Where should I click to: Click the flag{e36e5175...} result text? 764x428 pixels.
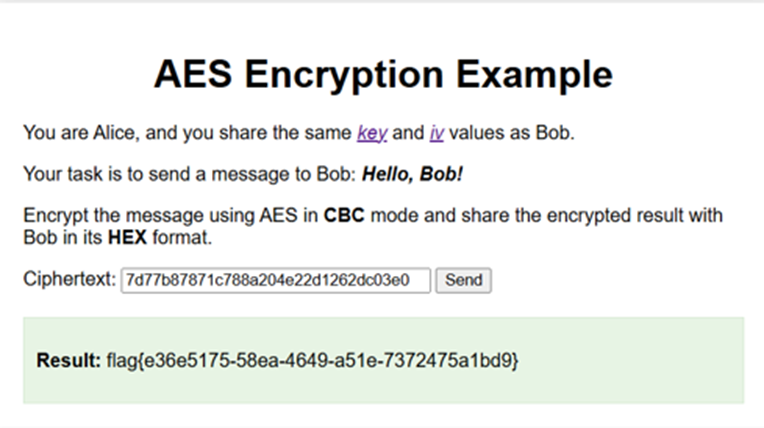coord(312,360)
